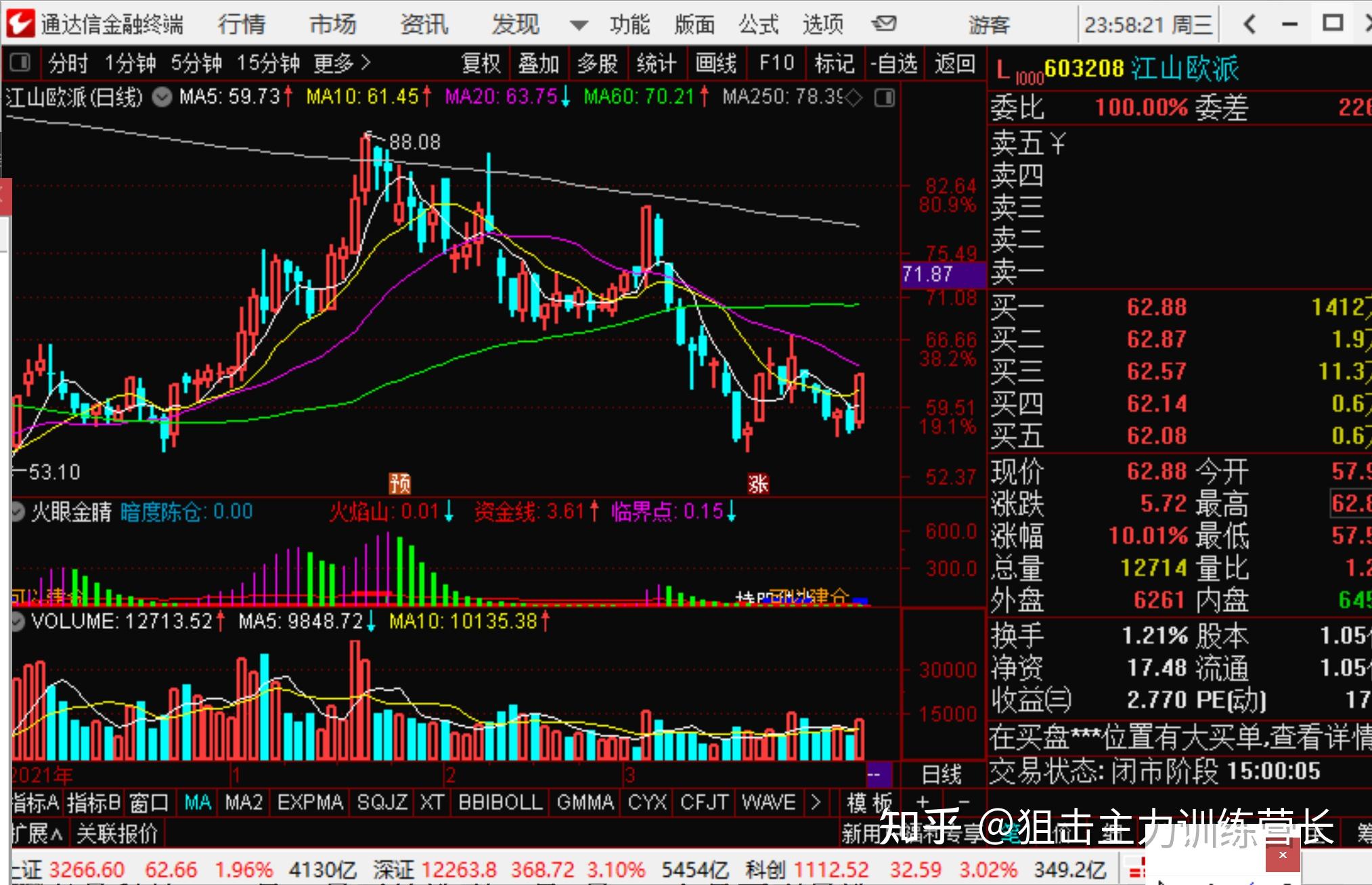Expand the 火眼金睛 indicator dropdown
Viewport: 1372px width, 885px height.
pos(17,511)
